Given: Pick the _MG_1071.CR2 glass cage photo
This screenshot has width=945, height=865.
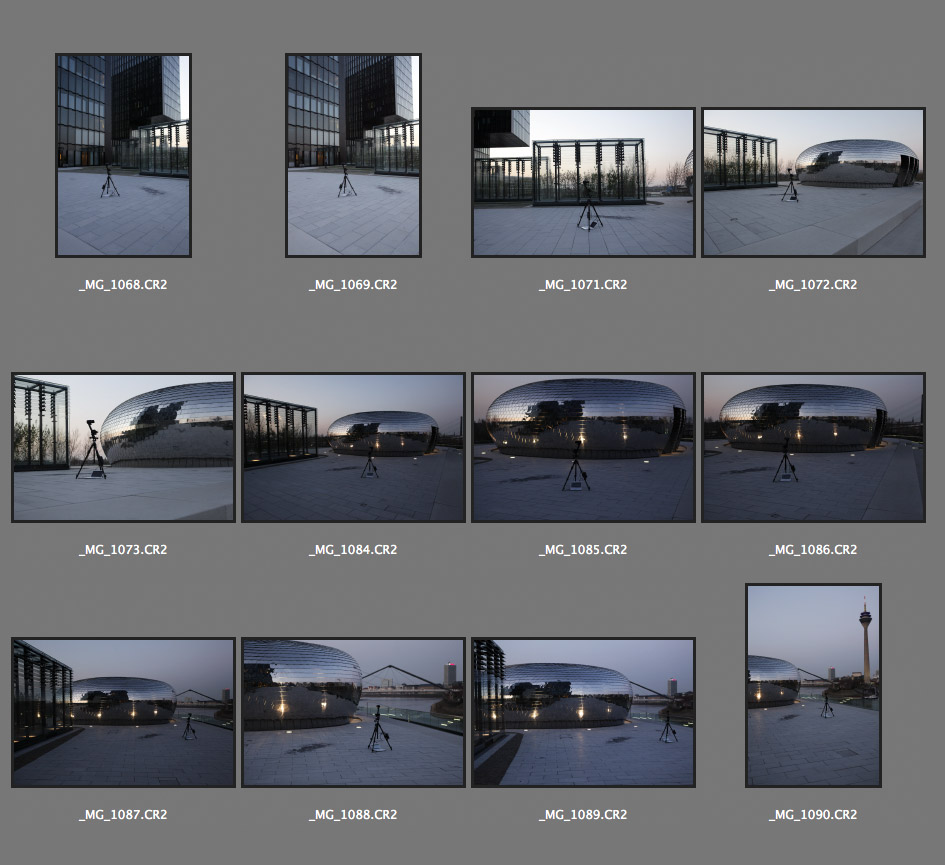Looking at the screenshot, I should 583,183.
